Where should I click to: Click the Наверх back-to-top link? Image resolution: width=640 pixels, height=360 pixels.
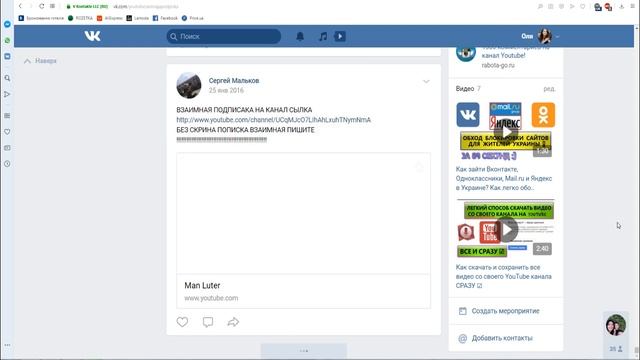tap(40, 61)
